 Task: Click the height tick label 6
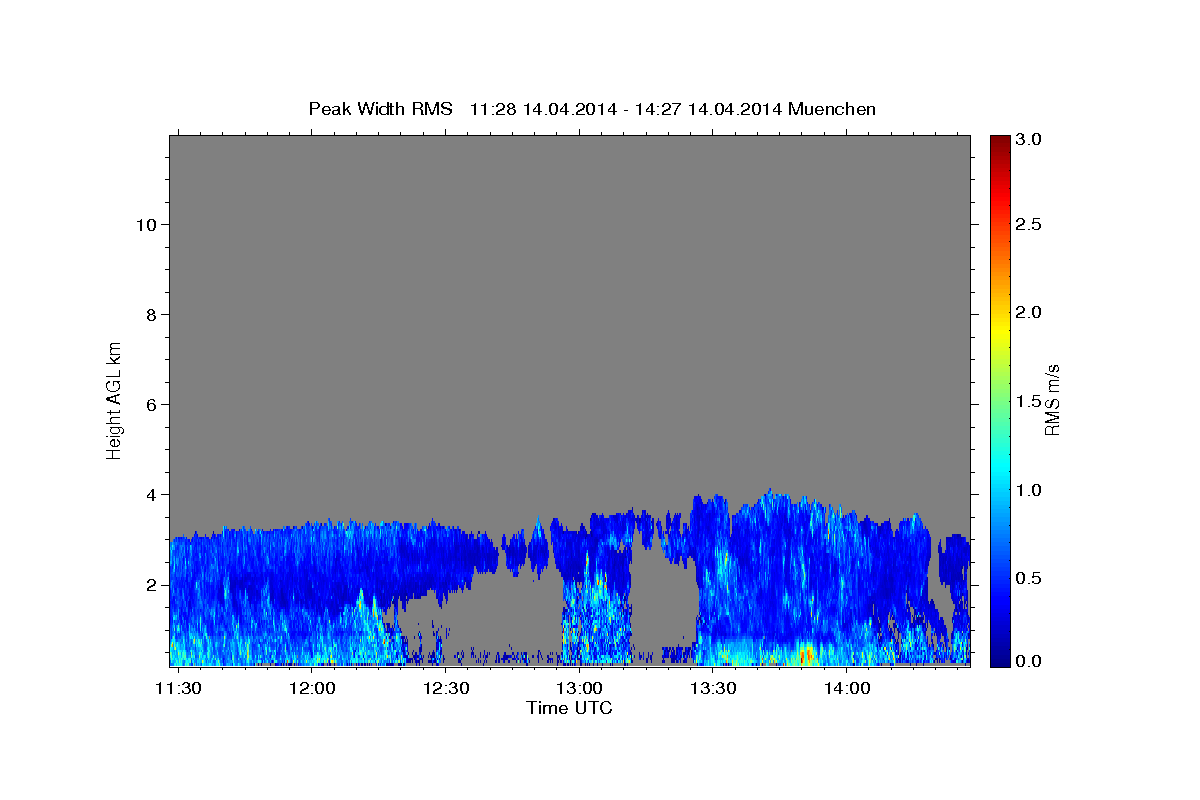(151, 404)
